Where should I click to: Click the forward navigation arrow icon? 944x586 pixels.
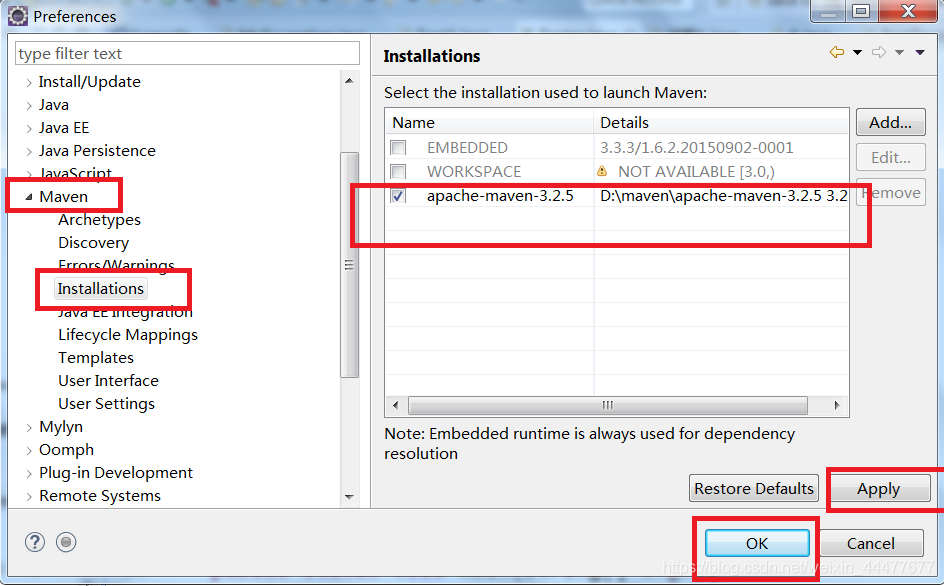tap(879, 52)
